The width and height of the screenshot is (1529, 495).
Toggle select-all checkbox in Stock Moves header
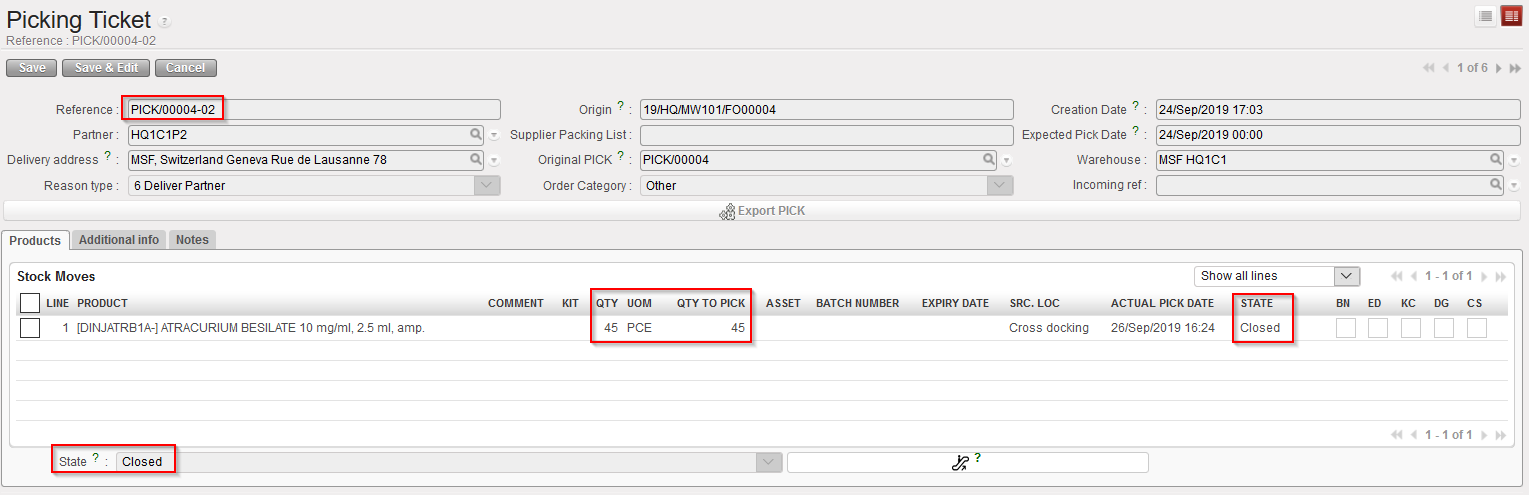30,303
